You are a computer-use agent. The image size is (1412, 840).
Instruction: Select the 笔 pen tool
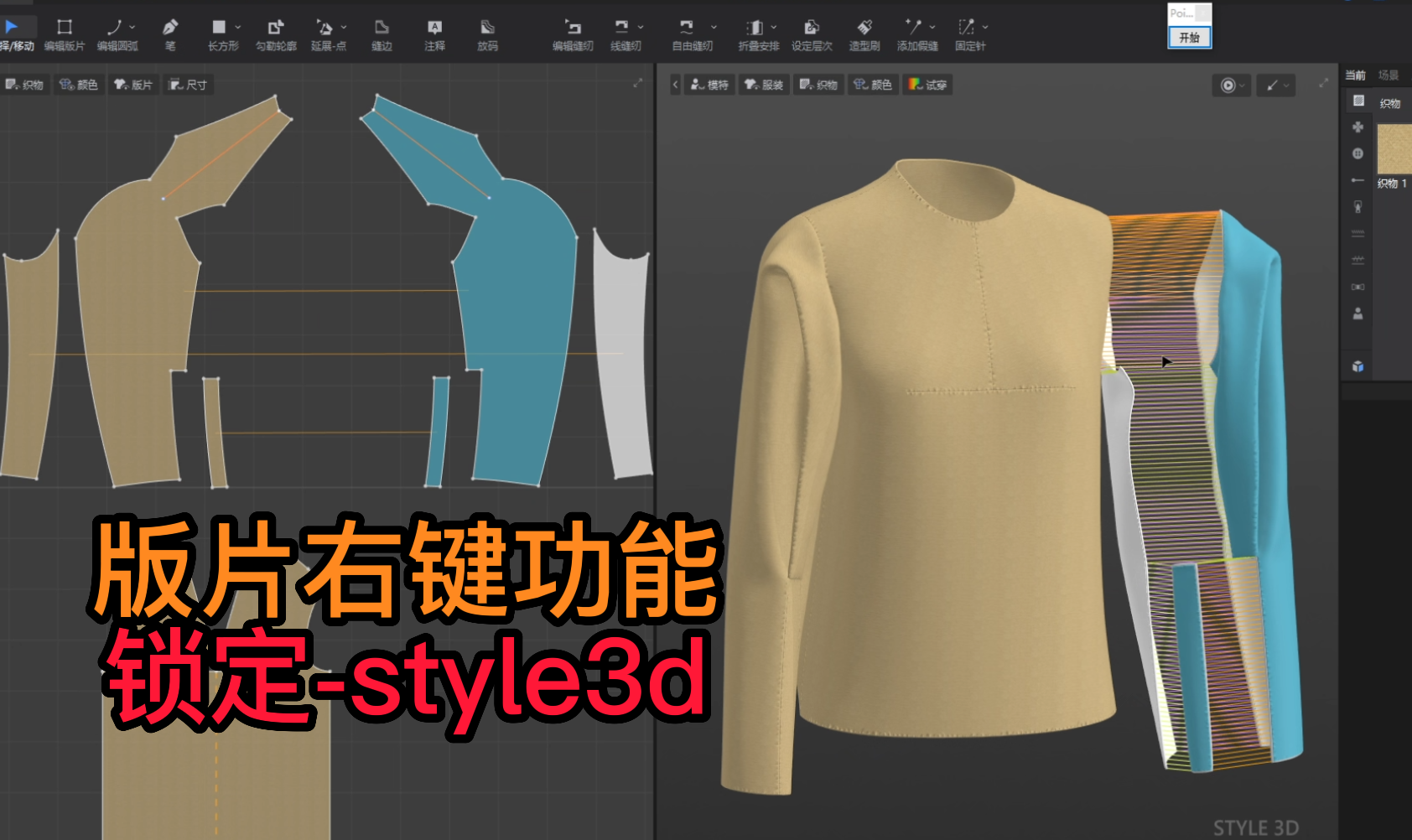pos(170,35)
